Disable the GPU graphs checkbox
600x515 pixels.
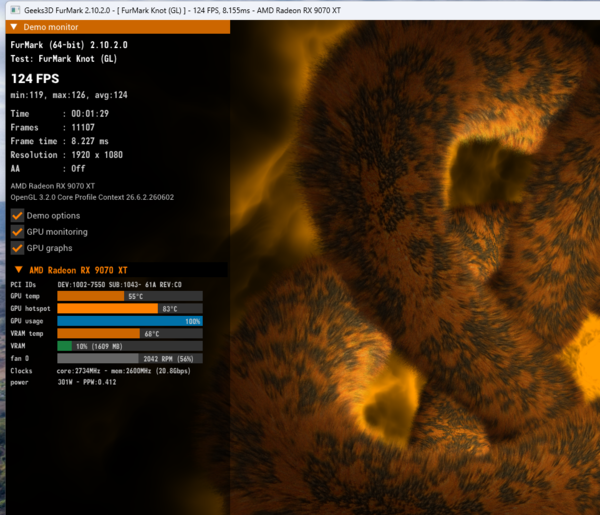pos(17,248)
